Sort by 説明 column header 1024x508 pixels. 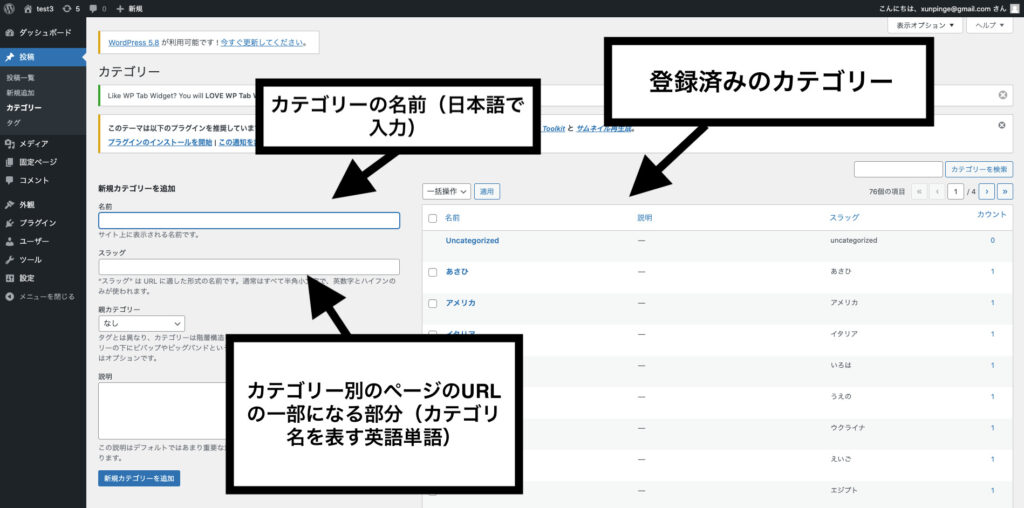point(645,217)
